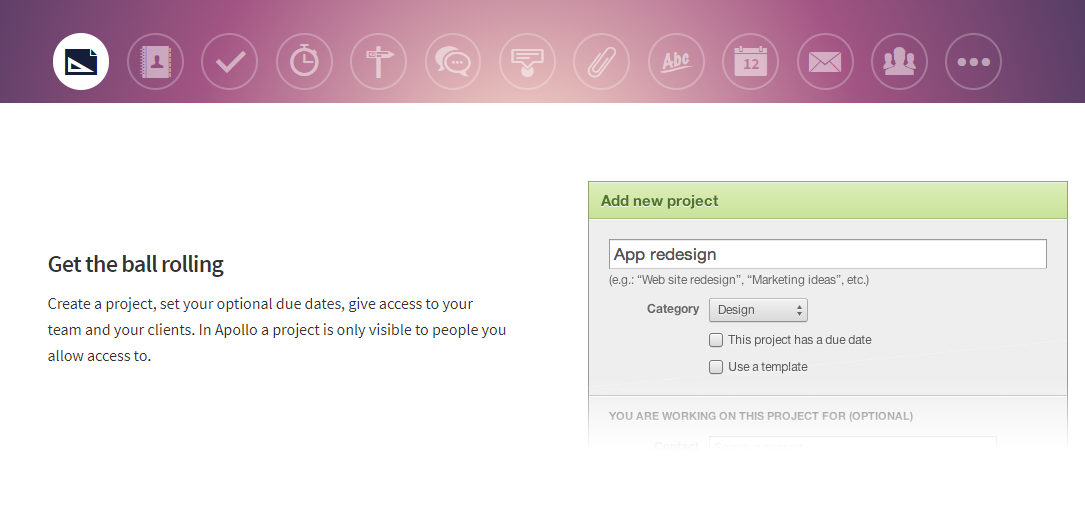1085x530 pixels.
Task: Open the messages speech bubbles icon
Action: (453, 62)
